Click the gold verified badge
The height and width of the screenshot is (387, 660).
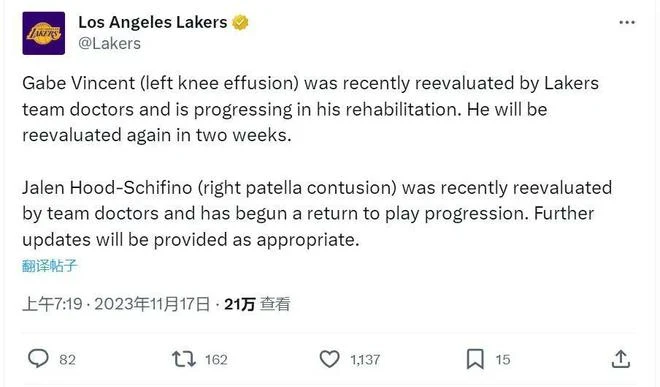[240, 22]
